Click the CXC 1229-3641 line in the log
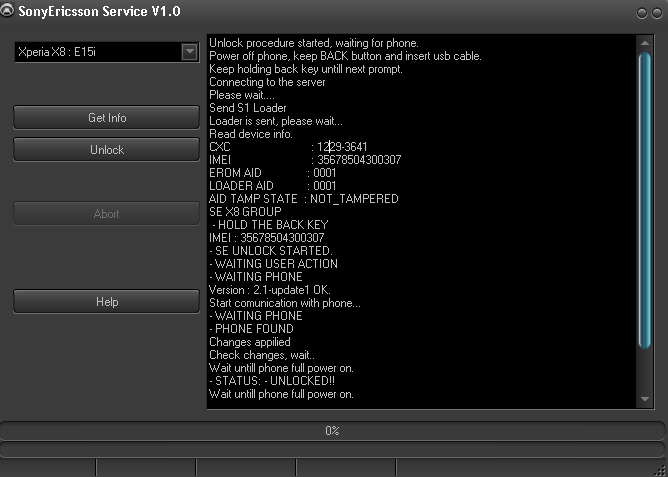 [288, 147]
